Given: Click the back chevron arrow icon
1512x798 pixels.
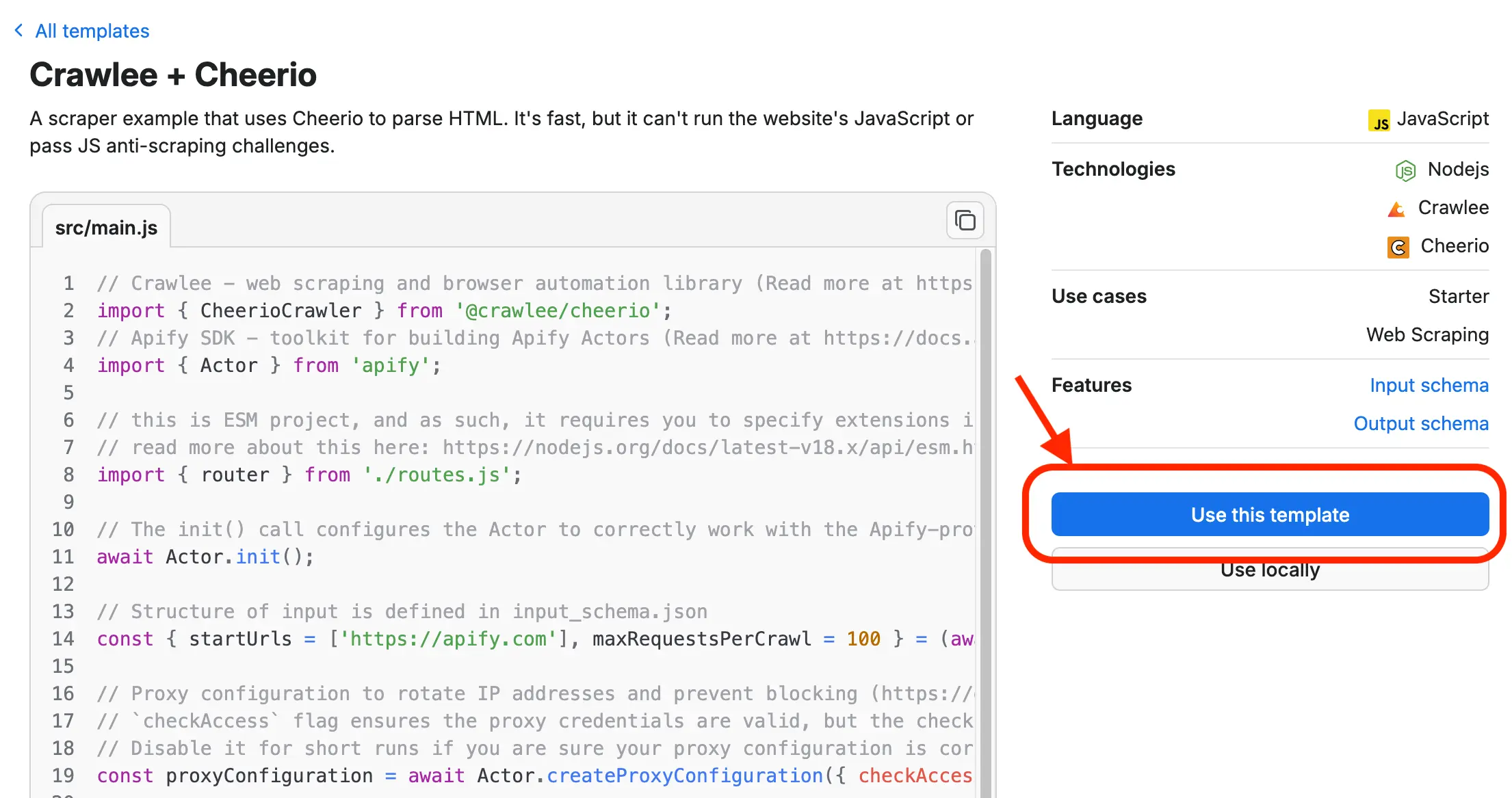Looking at the screenshot, I should 19,30.
